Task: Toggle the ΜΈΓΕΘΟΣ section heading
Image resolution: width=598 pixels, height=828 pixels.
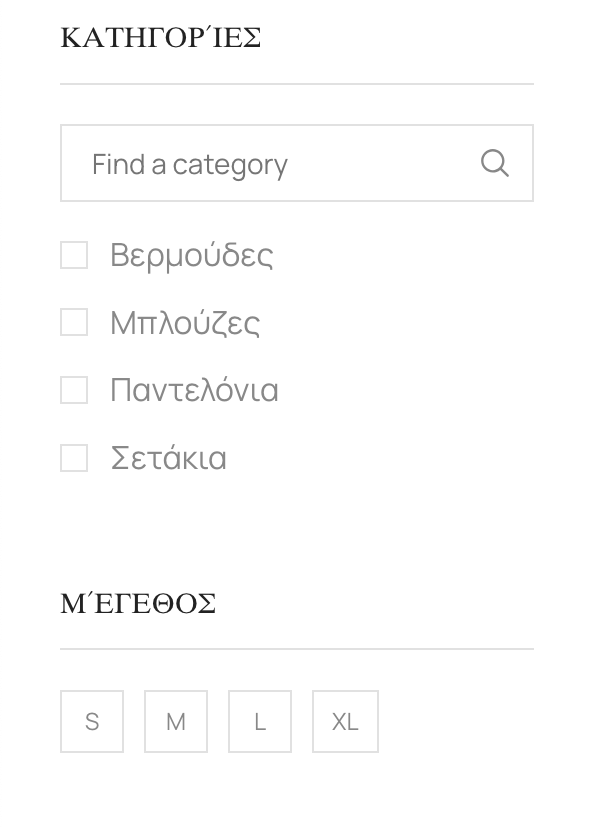Action: coord(138,603)
